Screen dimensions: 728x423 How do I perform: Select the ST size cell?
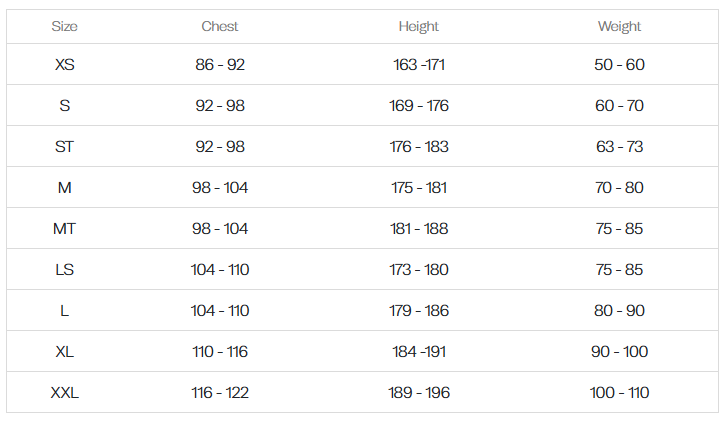[x=65, y=147]
